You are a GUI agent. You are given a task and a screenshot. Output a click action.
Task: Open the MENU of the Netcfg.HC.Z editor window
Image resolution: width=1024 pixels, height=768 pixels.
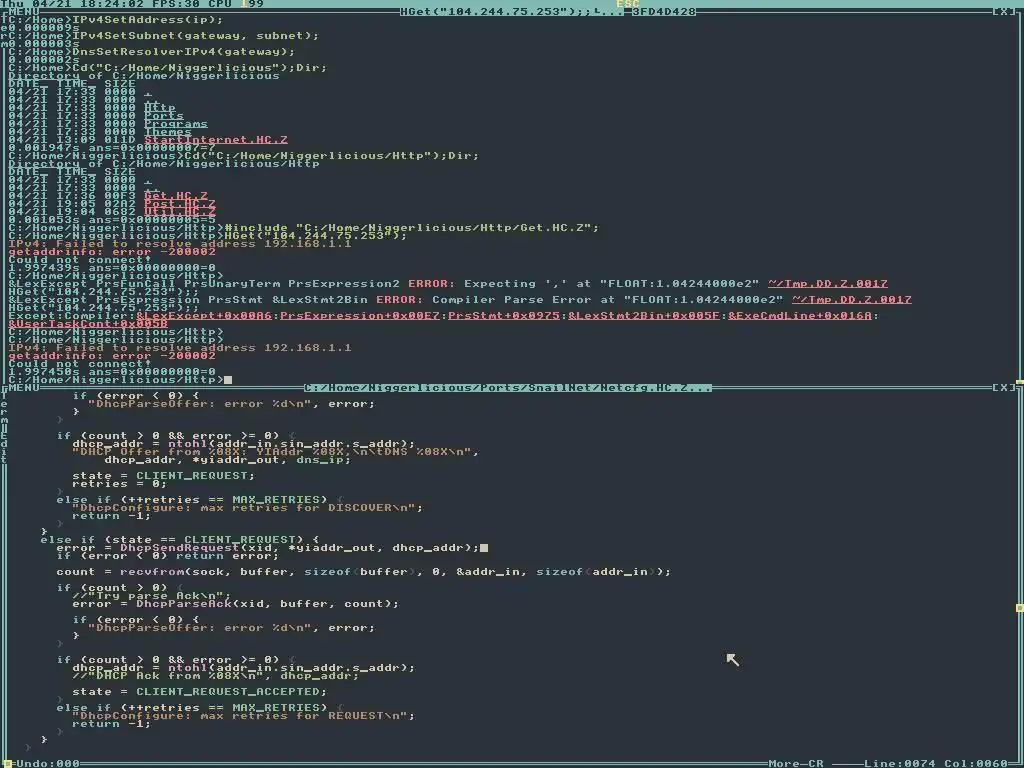[24, 388]
